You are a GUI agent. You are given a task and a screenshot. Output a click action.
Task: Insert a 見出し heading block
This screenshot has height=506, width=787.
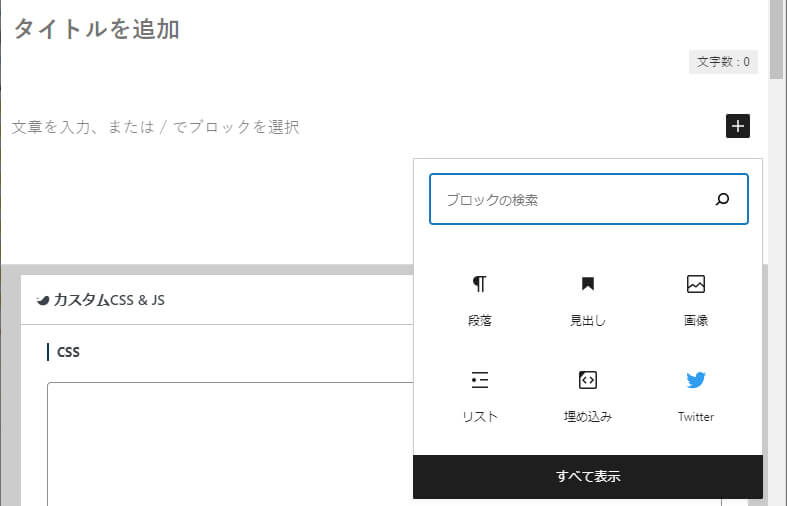(x=588, y=301)
